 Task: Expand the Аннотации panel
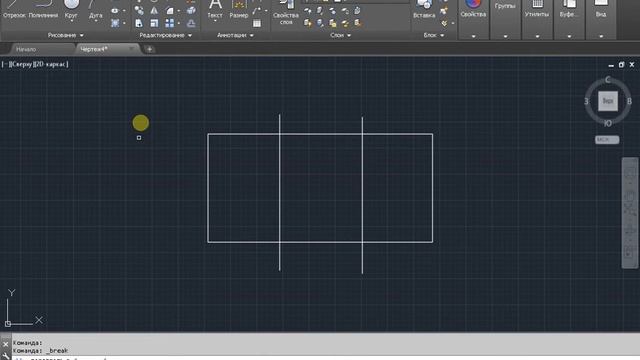pos(235,36)
